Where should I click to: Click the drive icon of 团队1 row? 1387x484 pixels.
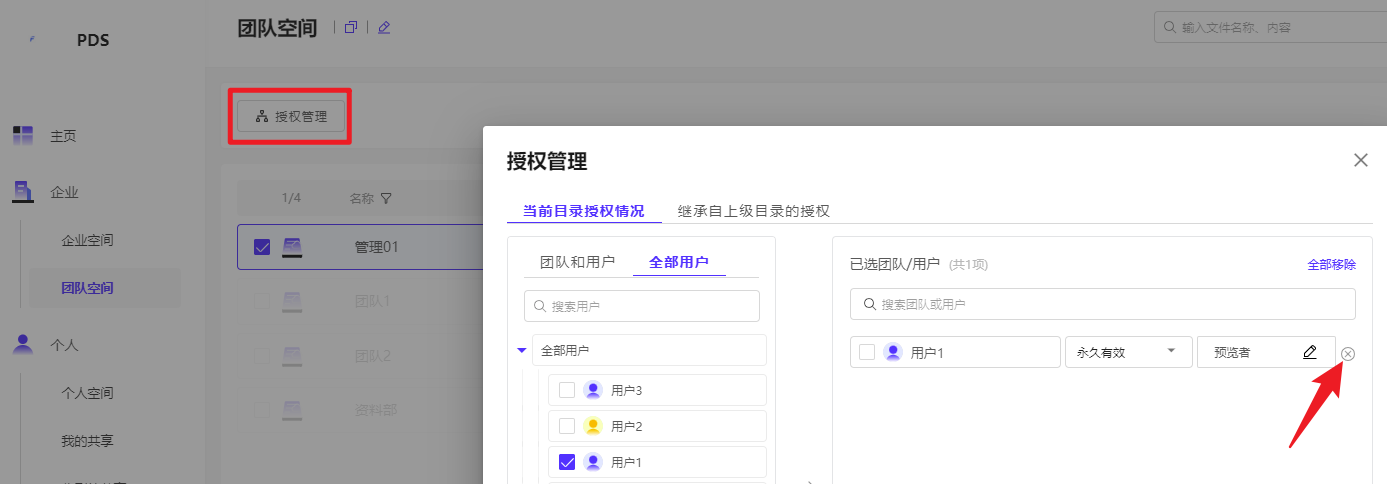tap(292, 300)
